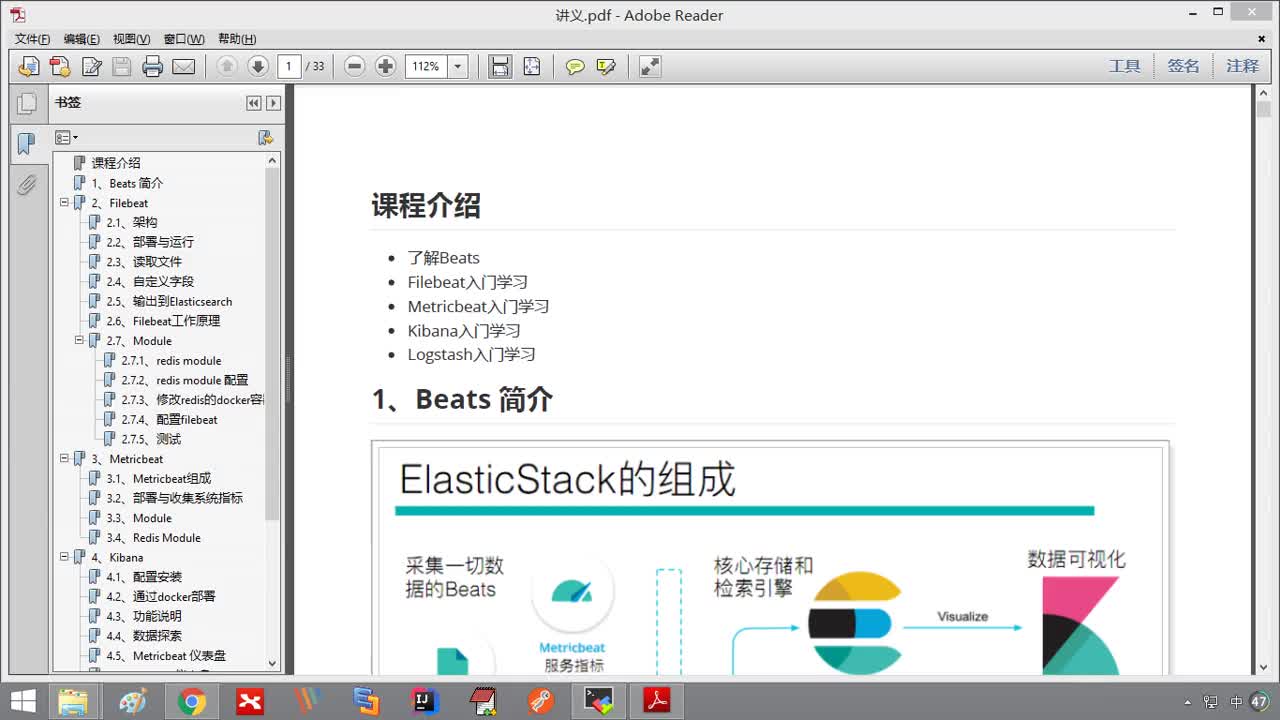Open the 注释 pane
1280x720 pixels.
[x=1242, y=66]
